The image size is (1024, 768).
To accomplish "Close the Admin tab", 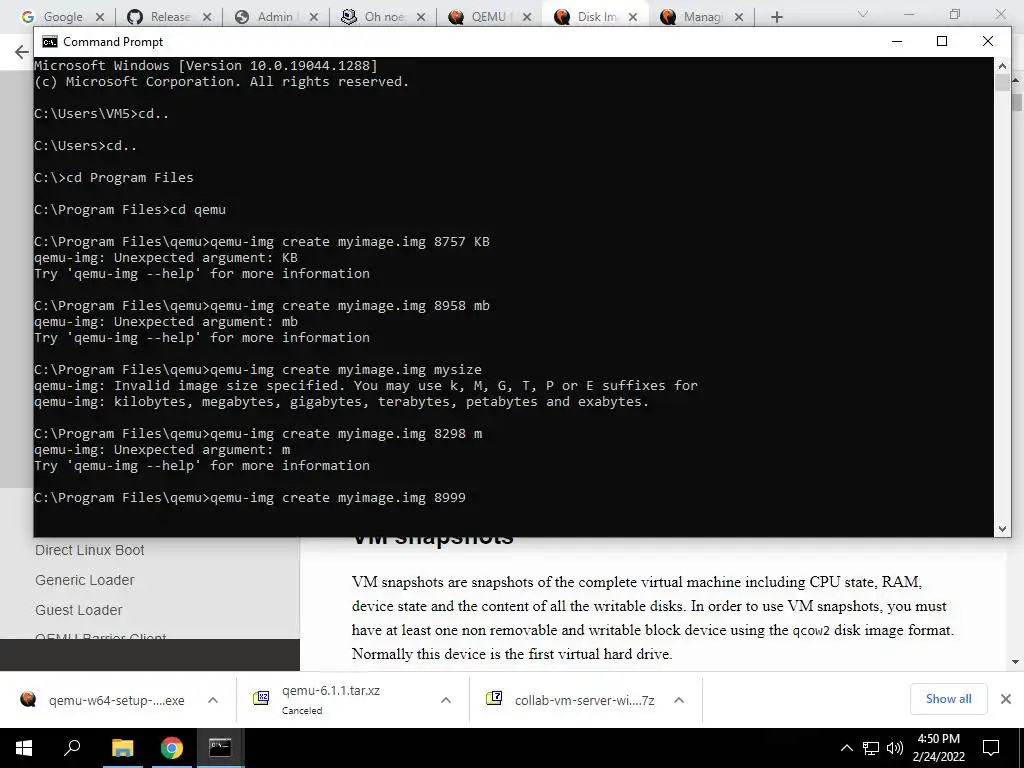I will pyautogui.click(x=313, y=17).
